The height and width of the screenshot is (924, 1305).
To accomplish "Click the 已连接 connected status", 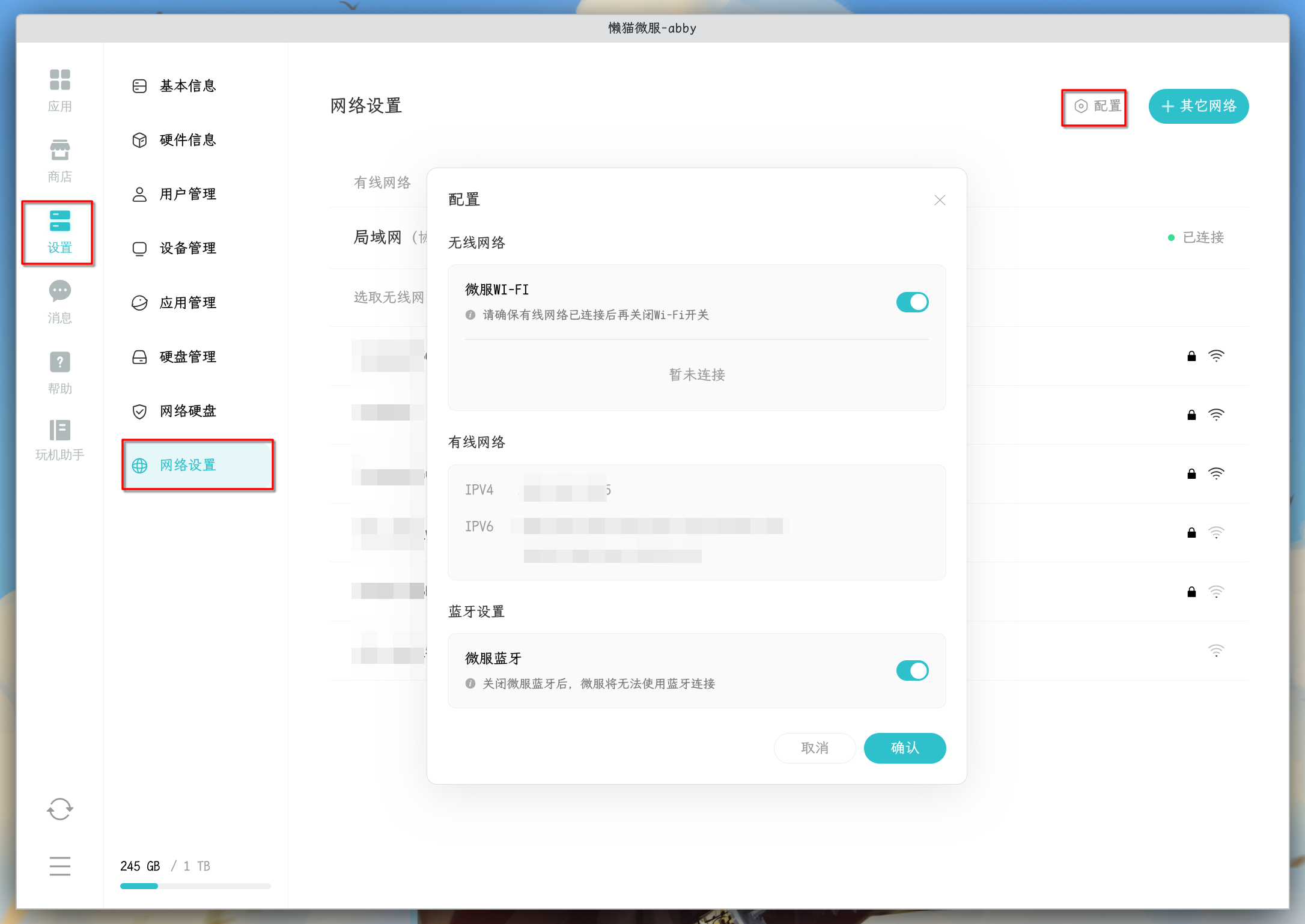I will [x=1196, y=237].
